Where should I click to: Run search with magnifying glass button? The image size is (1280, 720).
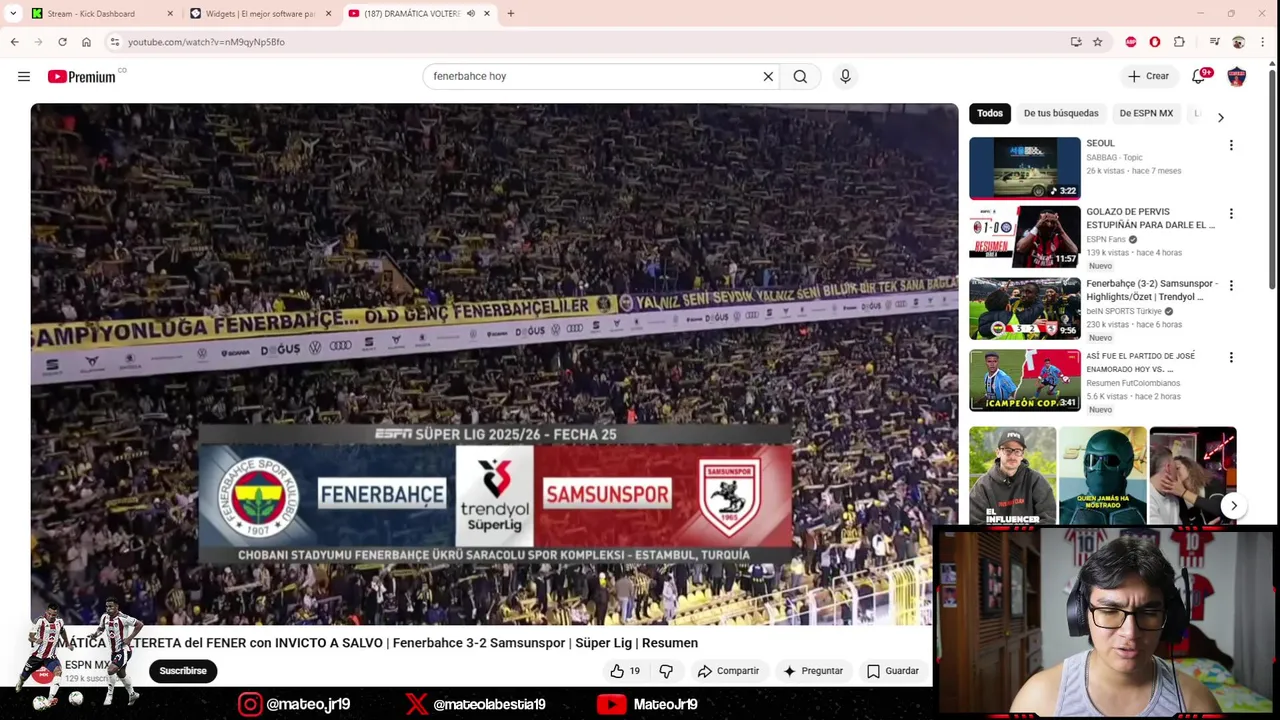(800, 76)
